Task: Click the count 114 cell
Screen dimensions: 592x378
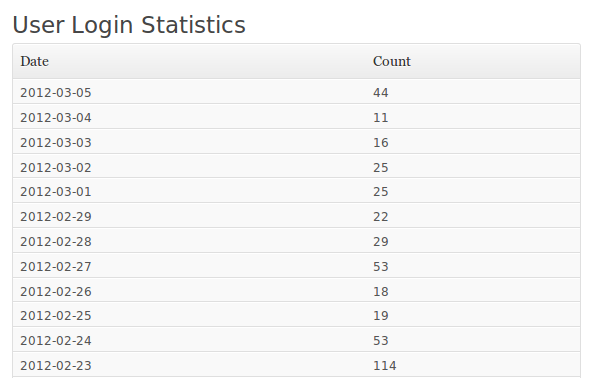Action: [384, 365]
